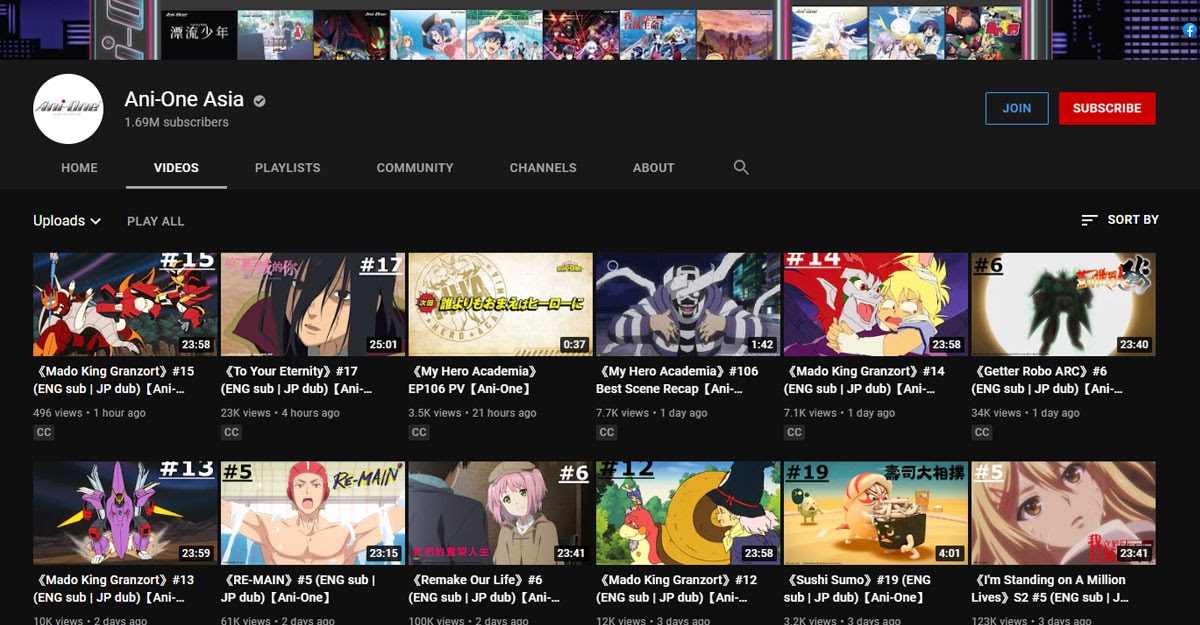The height and width of the screenshot is (625, 1200).
Task: Click the 3.5K views • 21 hours ago text
Action: pos(473,413)
